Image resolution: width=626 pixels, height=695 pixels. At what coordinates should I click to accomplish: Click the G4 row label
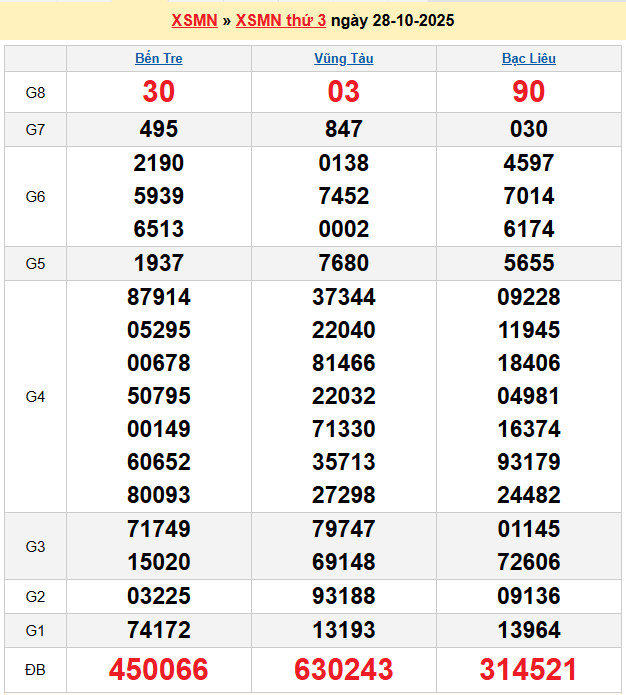coord(35,396)
